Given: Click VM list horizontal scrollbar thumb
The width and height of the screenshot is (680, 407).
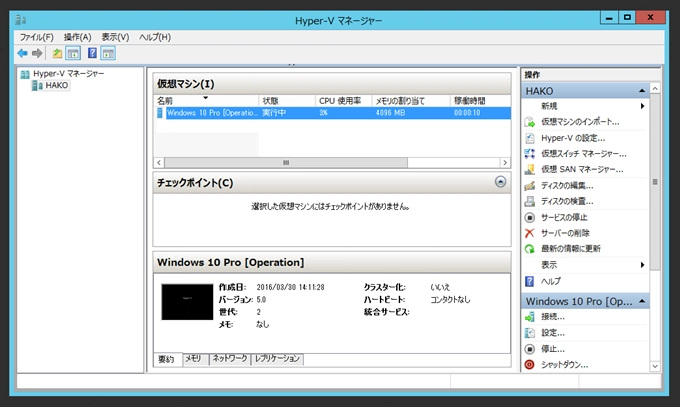Looking at the screenshot, I should click(286, 163).
